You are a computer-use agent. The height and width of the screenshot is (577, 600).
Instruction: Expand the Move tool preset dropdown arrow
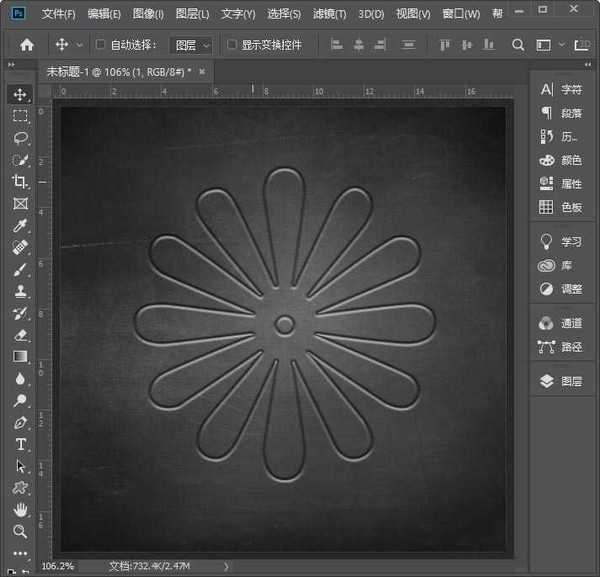[79, 45]
